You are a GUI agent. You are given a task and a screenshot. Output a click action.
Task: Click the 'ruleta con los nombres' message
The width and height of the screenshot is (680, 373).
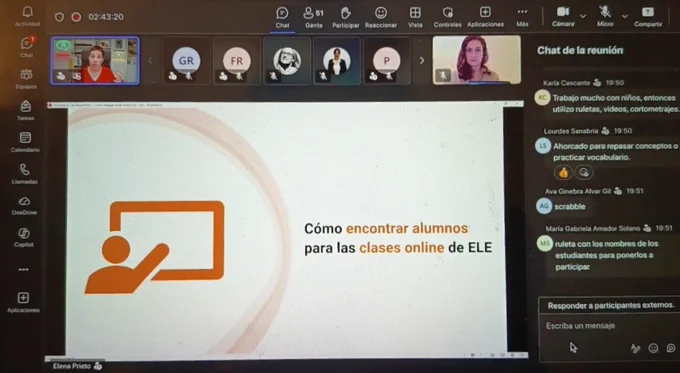coord(607,255)
